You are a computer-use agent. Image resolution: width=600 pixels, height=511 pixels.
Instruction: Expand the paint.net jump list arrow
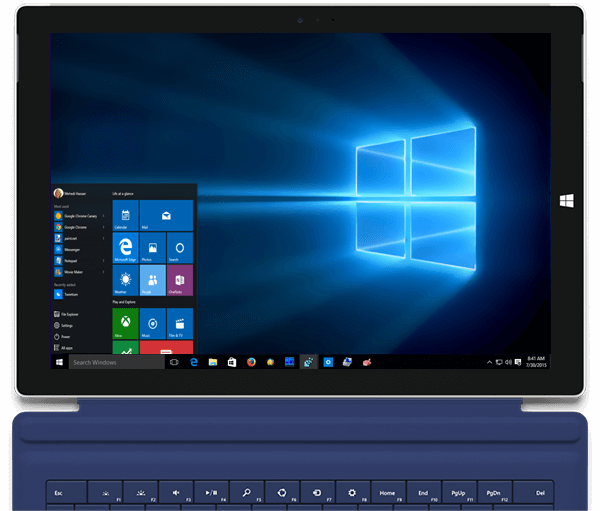pyautogui.click(x=104, y=238)
